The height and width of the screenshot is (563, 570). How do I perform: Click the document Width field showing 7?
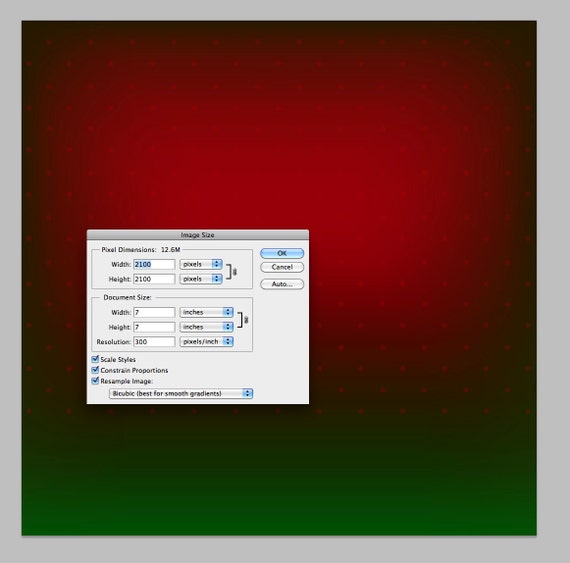coord(154,312)
